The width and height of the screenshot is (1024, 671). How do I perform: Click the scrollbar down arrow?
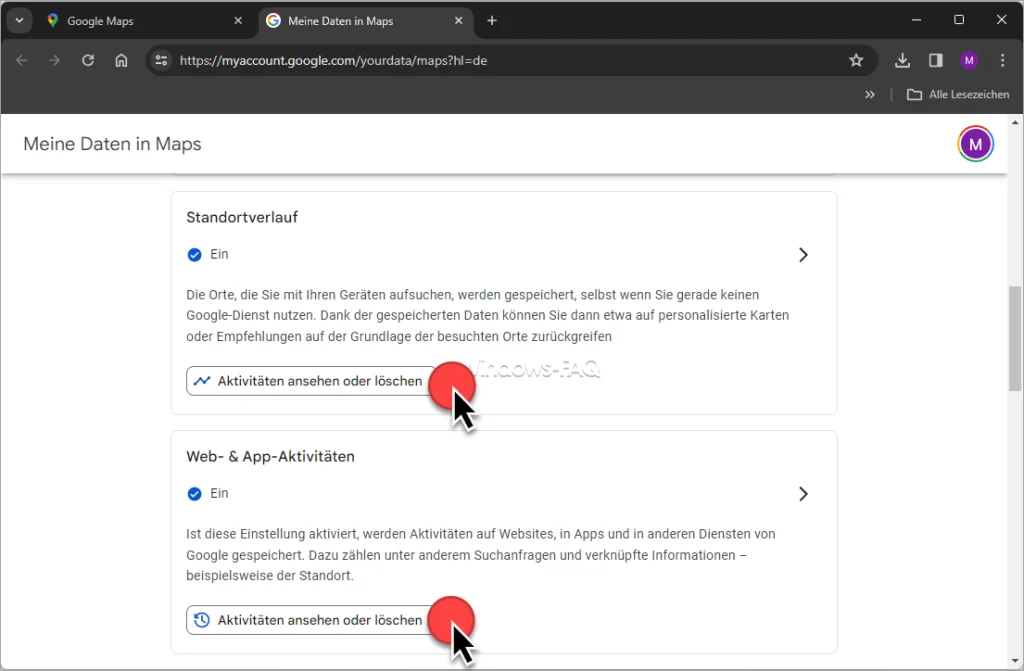1015,661
